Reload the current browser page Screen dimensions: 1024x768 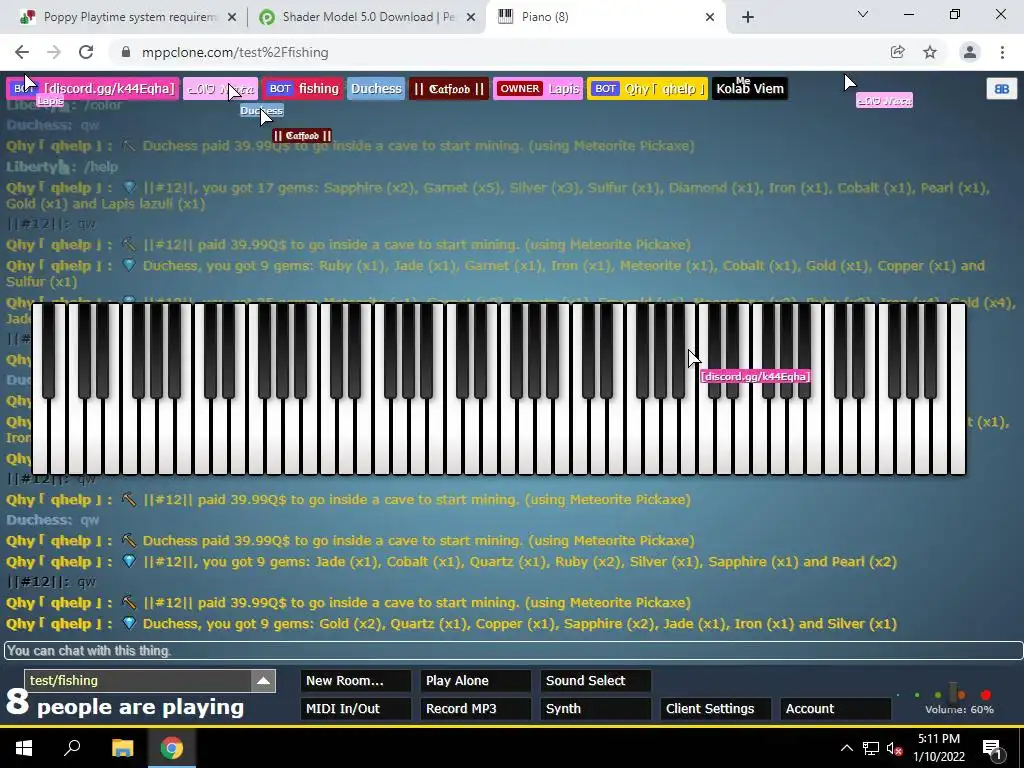coord(86,52)
